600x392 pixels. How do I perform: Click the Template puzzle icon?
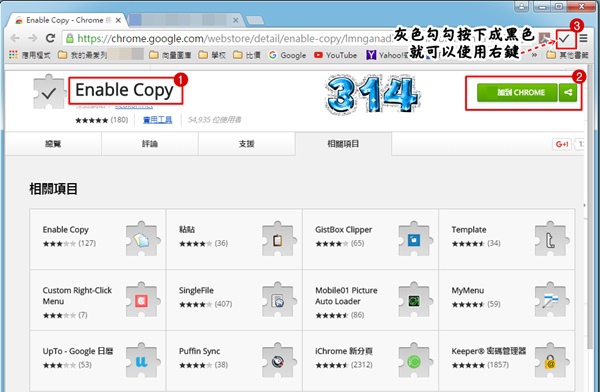click(x=551, y=239)
